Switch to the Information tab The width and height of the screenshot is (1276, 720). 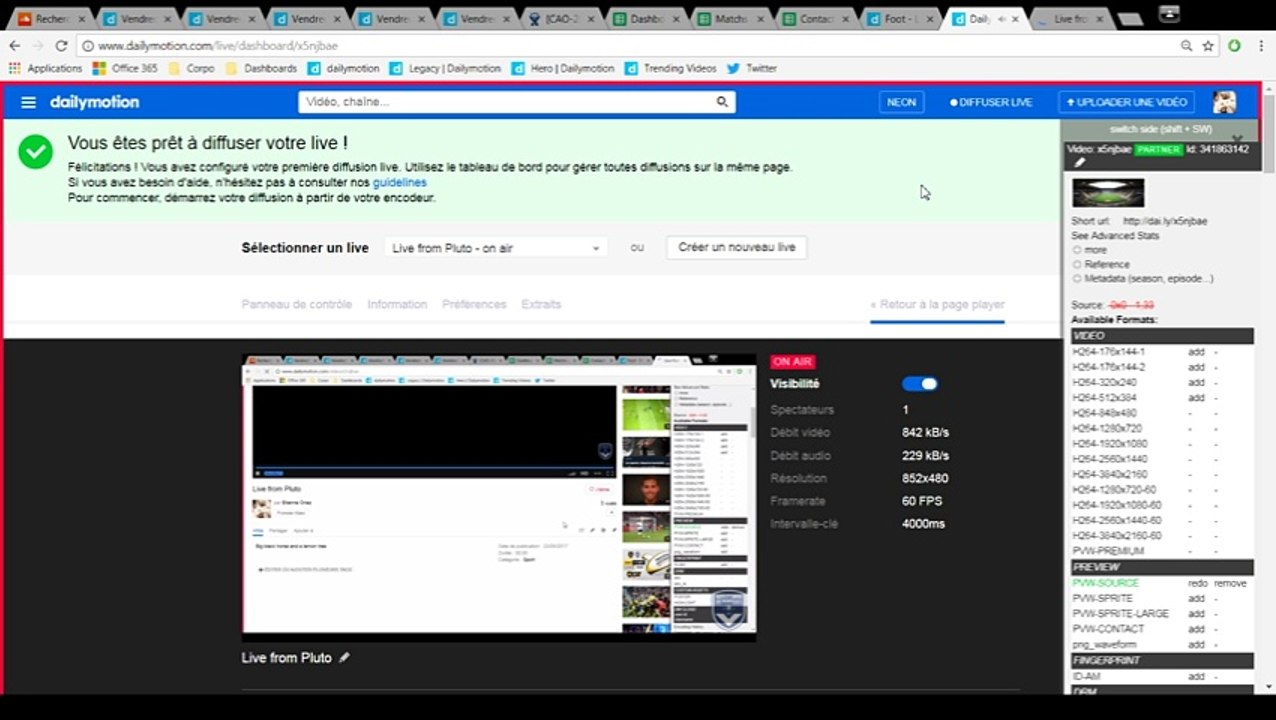tap(397, 304)
